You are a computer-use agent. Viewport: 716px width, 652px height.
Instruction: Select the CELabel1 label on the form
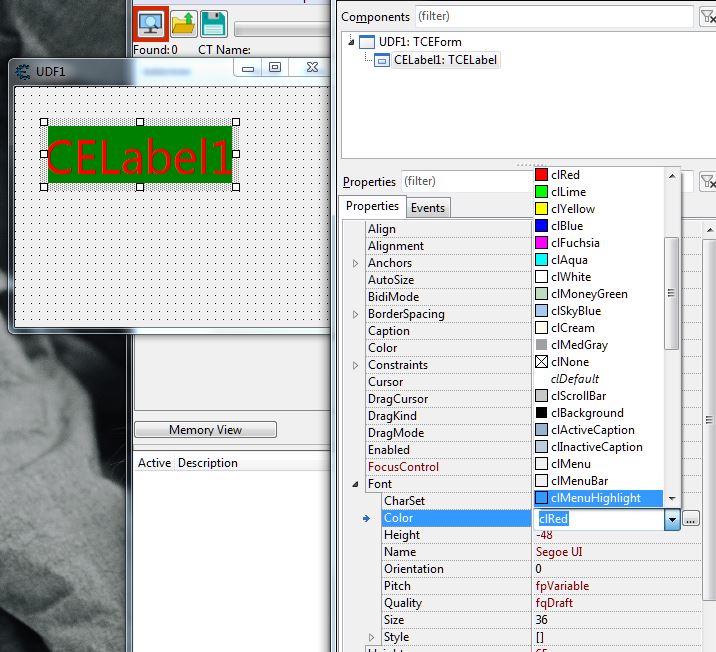(140, 154)
